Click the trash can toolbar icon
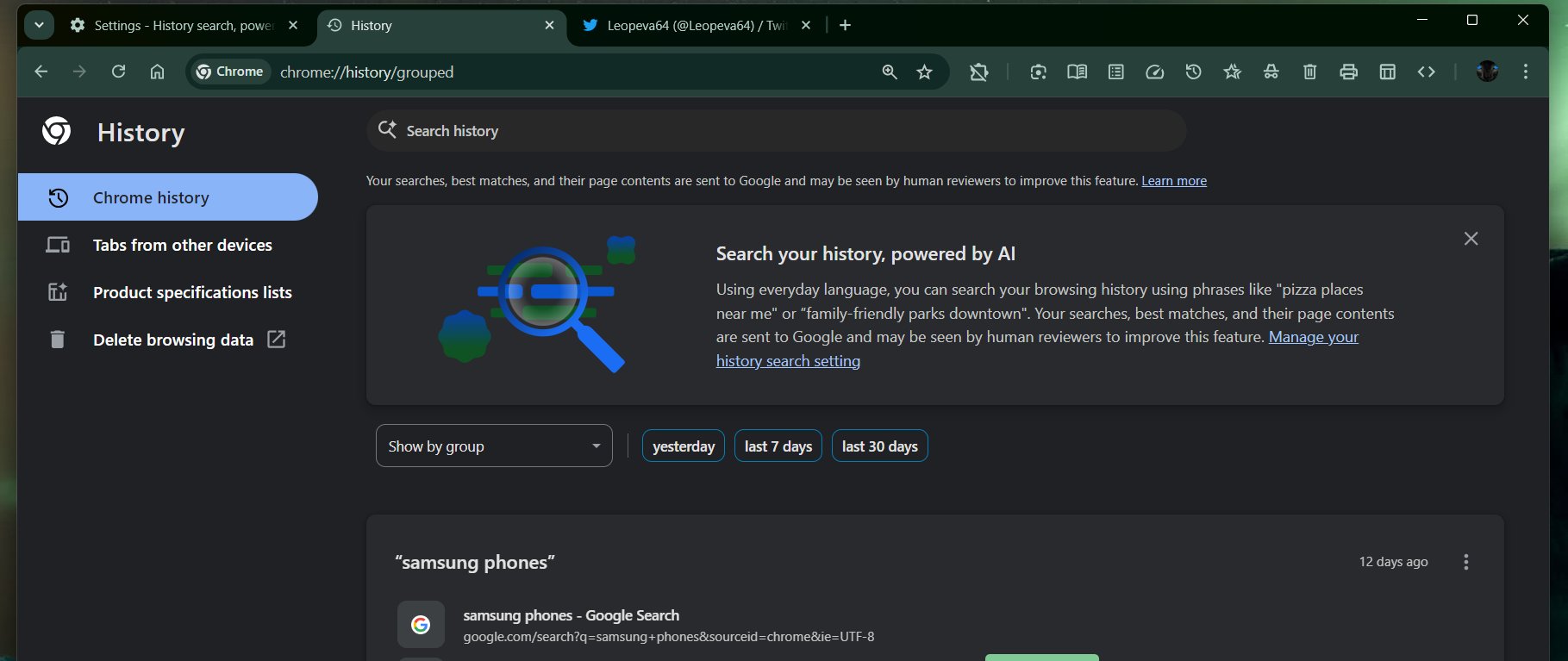1568x661 pixels. (1309, 72)
